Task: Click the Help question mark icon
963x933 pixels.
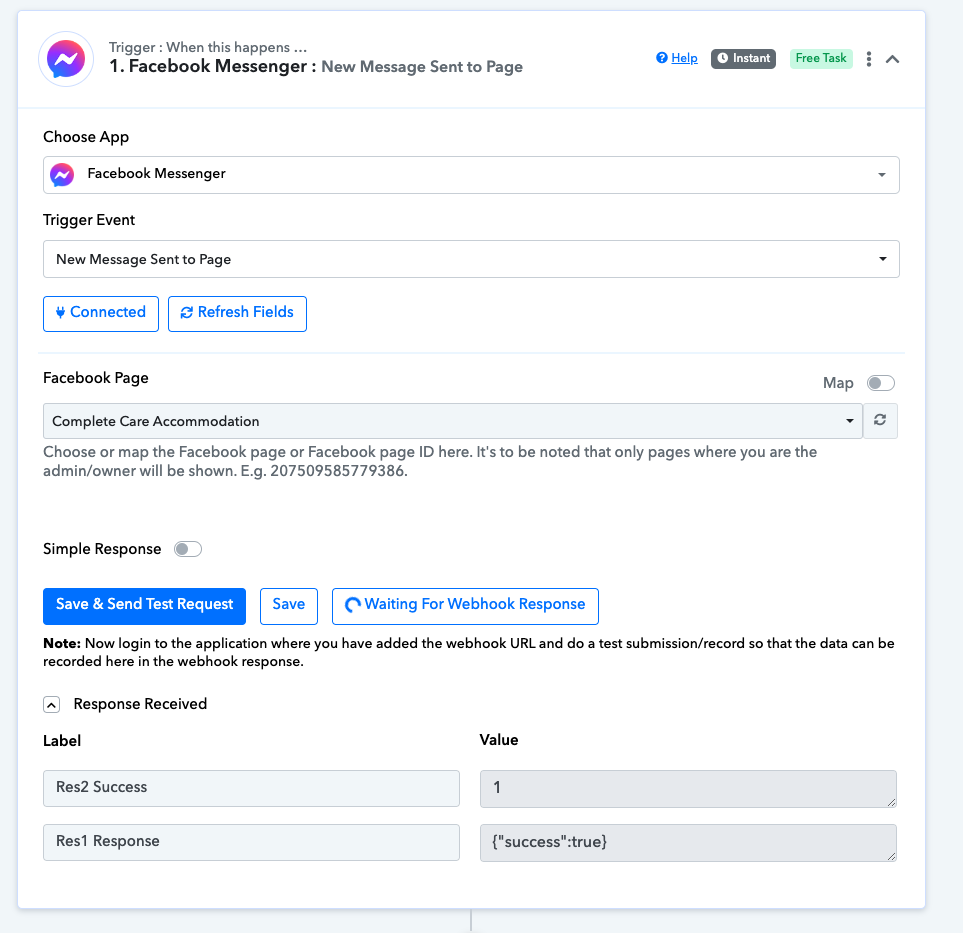Action: 661,58
